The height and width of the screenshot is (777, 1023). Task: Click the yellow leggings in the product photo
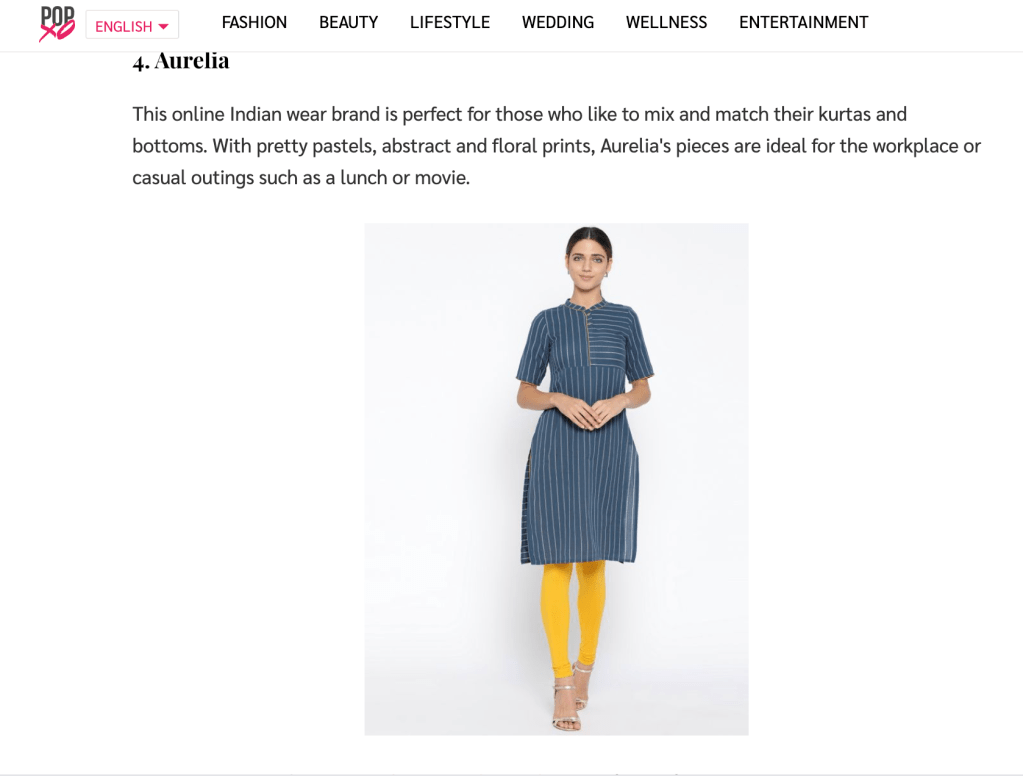point(572,617)
